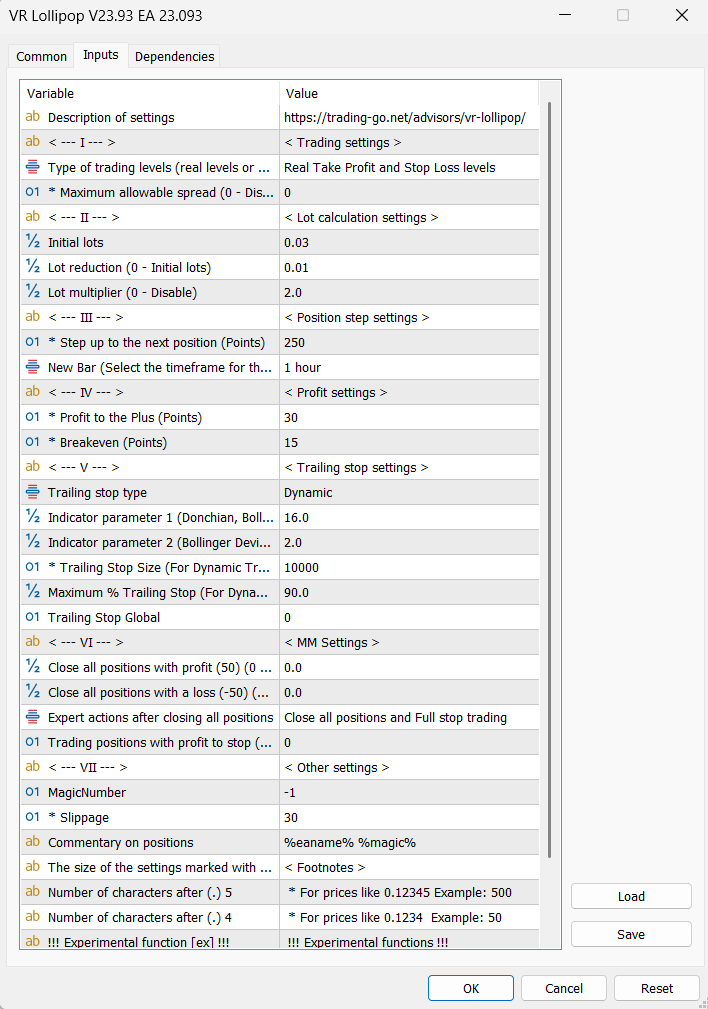Click the integer icon beside Slippage
The width and height of the screenshot is (708, 1009).
click(x=33, y=817)
